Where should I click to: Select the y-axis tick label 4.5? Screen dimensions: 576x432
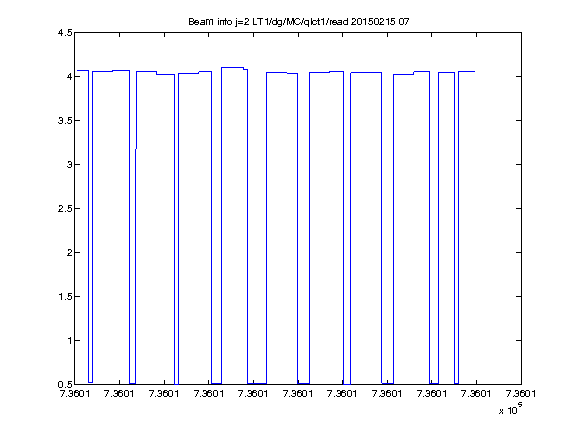65,33
